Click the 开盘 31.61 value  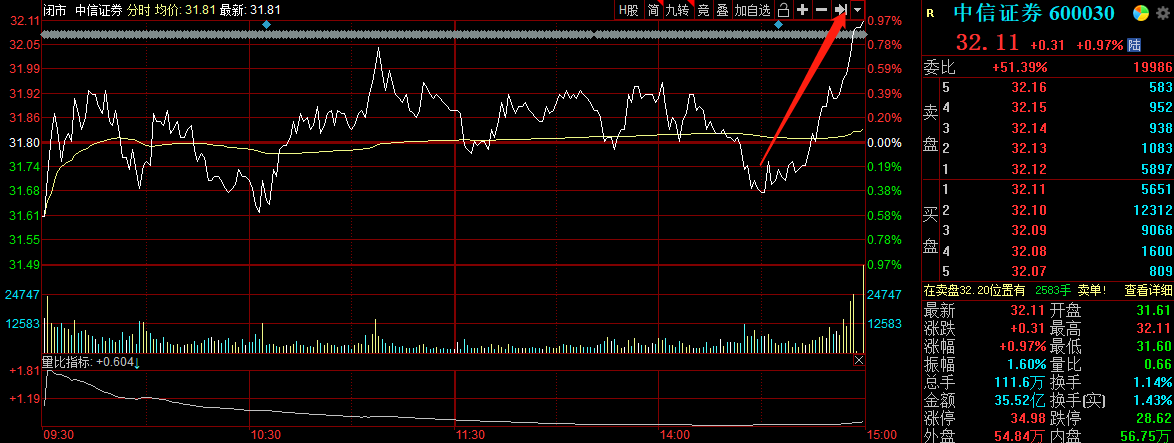pos(1154,310)
